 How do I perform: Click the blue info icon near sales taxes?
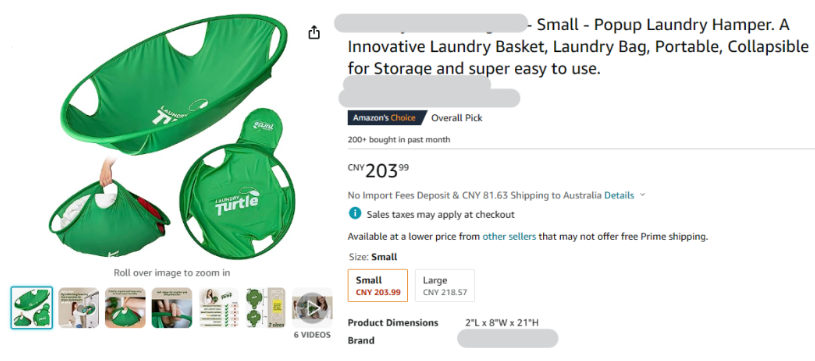(x=354, y=213)
